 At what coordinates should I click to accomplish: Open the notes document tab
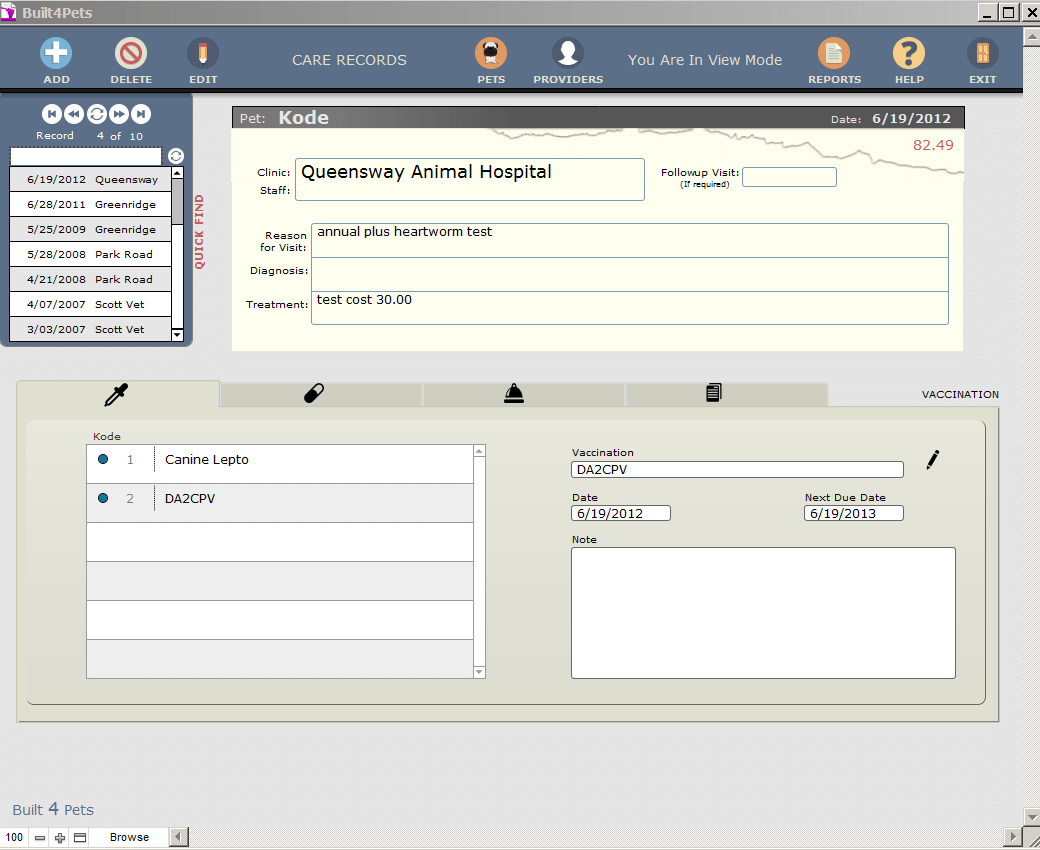pos(713,393)
